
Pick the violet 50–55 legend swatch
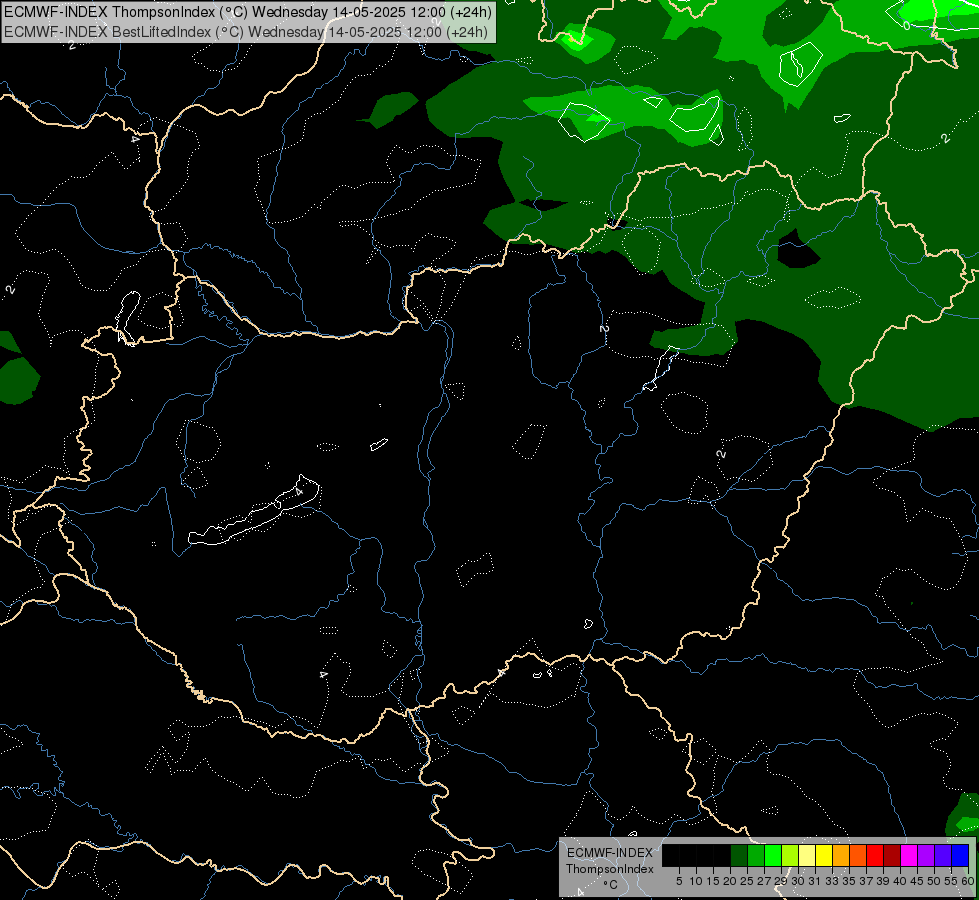[943, 855]
